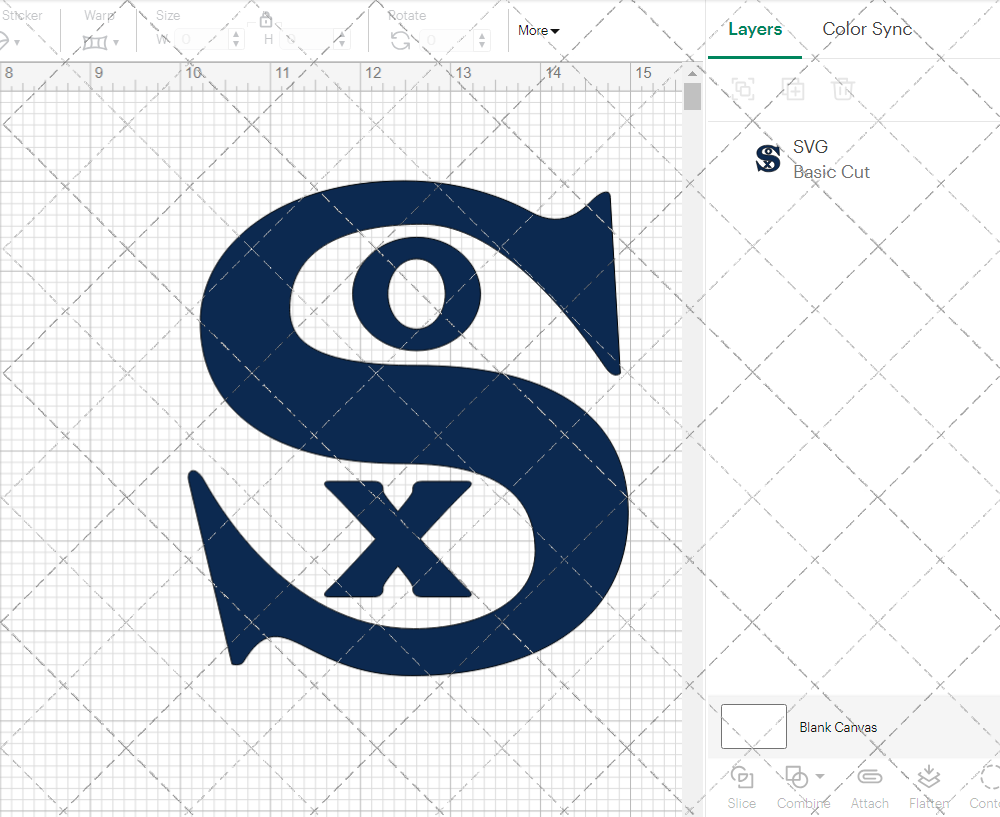Open the More dropdown menu
1000x817 pixels.
(538, 31)
